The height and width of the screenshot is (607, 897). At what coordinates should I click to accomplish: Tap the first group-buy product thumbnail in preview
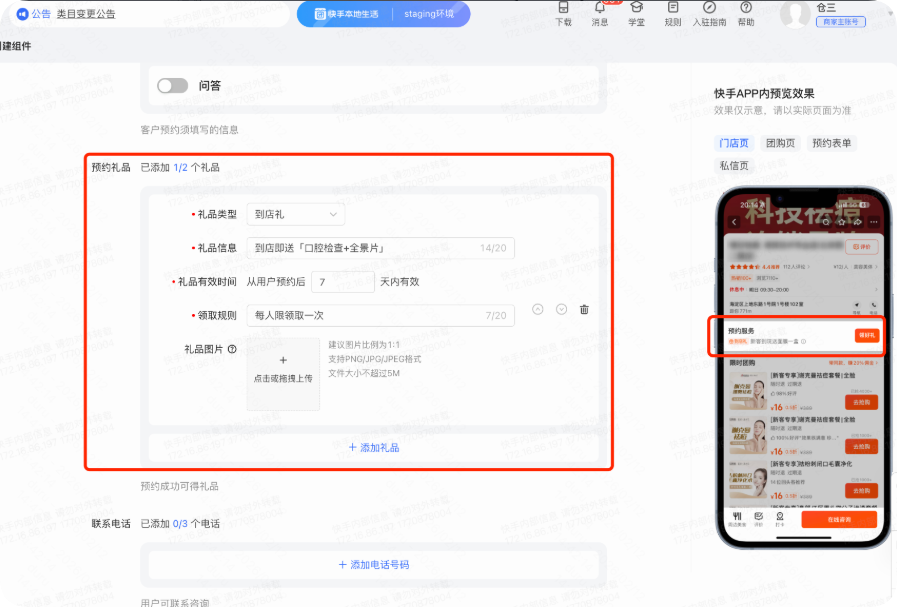(748, 390)
